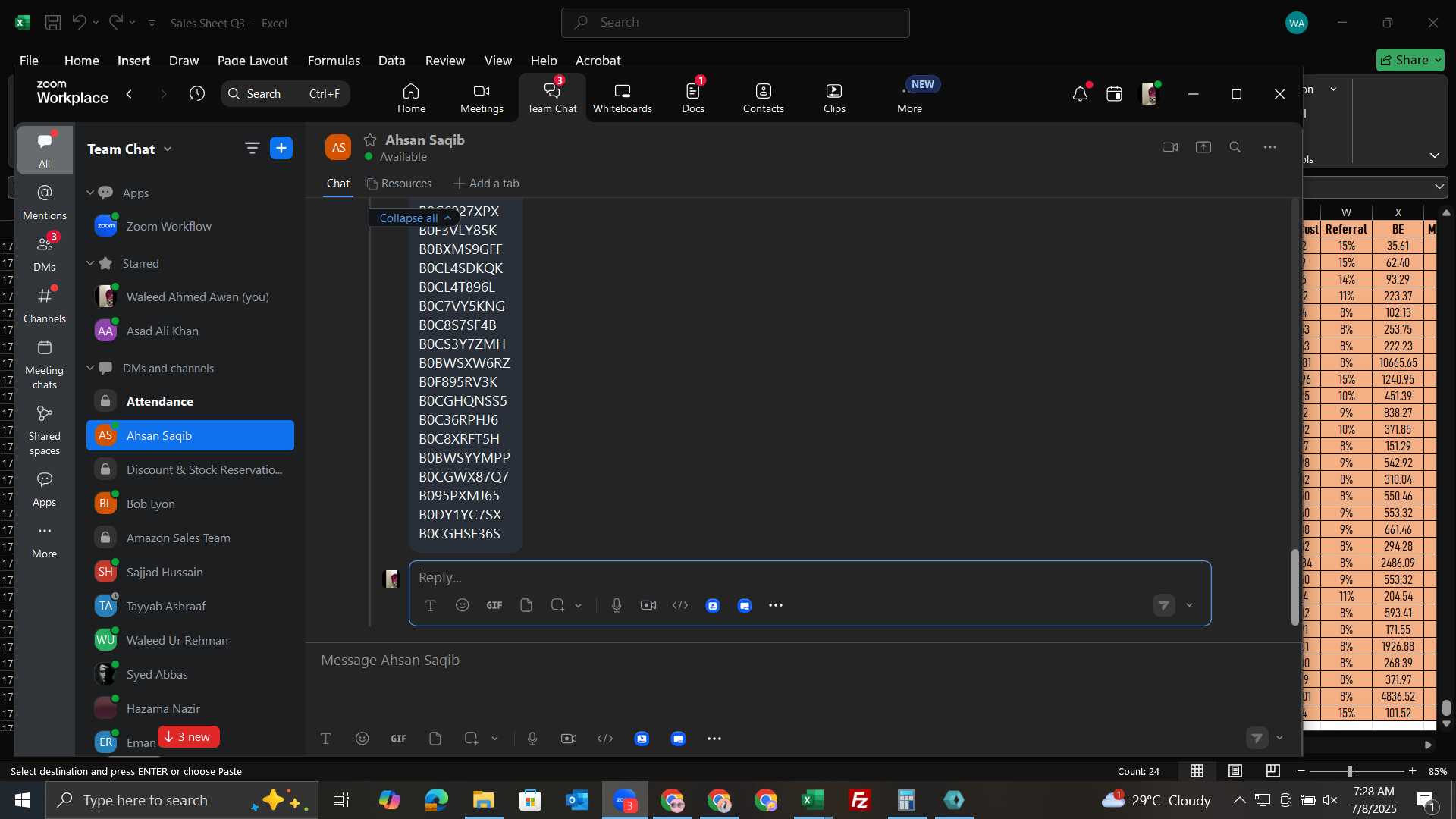Open Bob Lyon chat
This screenshot has height=819, width=1456.
190,504
